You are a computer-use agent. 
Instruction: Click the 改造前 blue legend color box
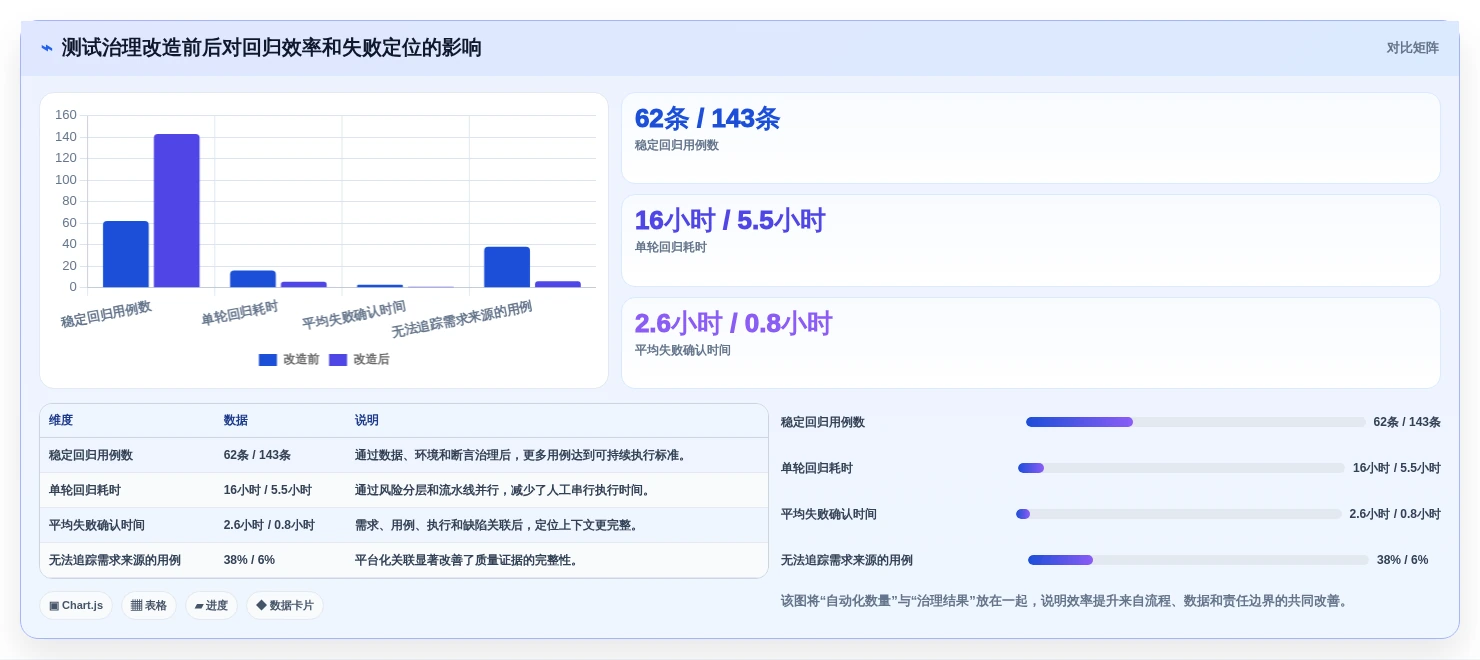pyautogui.click(x=268, y=360)
